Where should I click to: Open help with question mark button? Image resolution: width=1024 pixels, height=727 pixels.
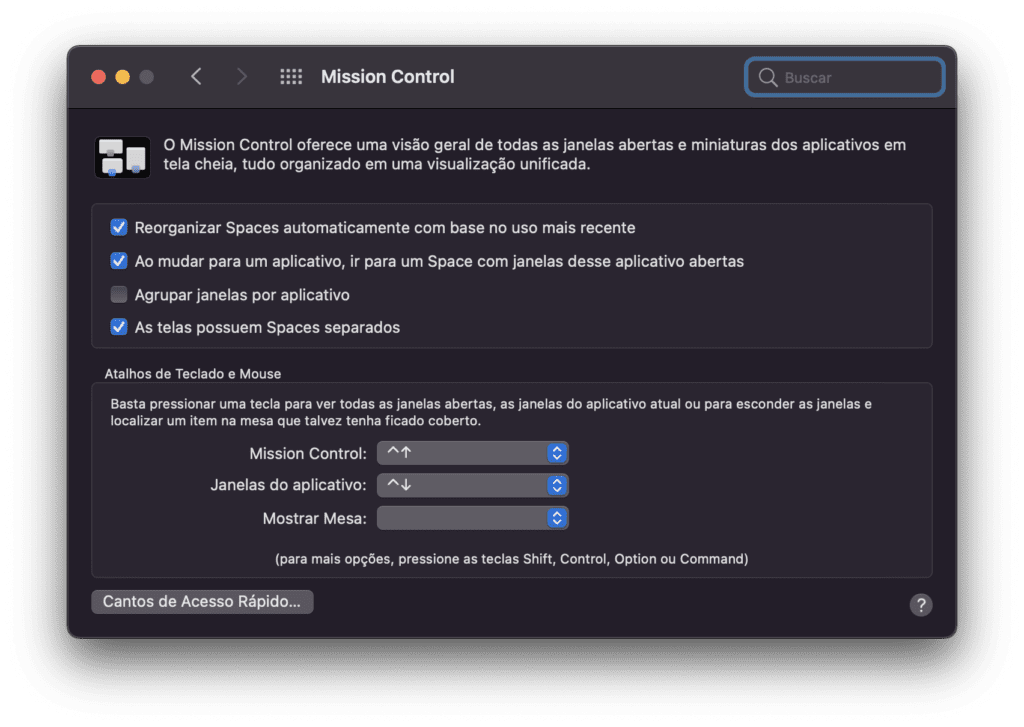pyautogui.click(x=921, y=604)
